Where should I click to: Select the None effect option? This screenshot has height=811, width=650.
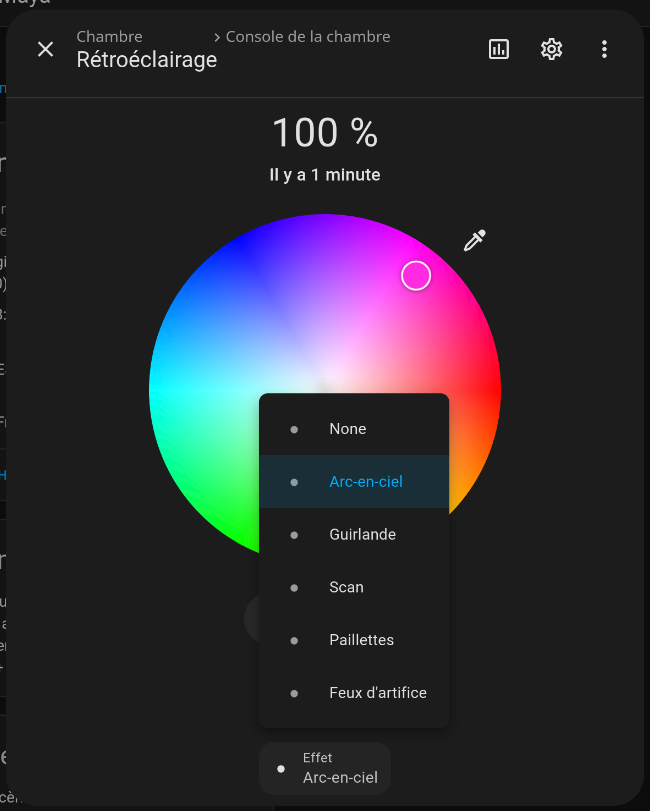354,429
